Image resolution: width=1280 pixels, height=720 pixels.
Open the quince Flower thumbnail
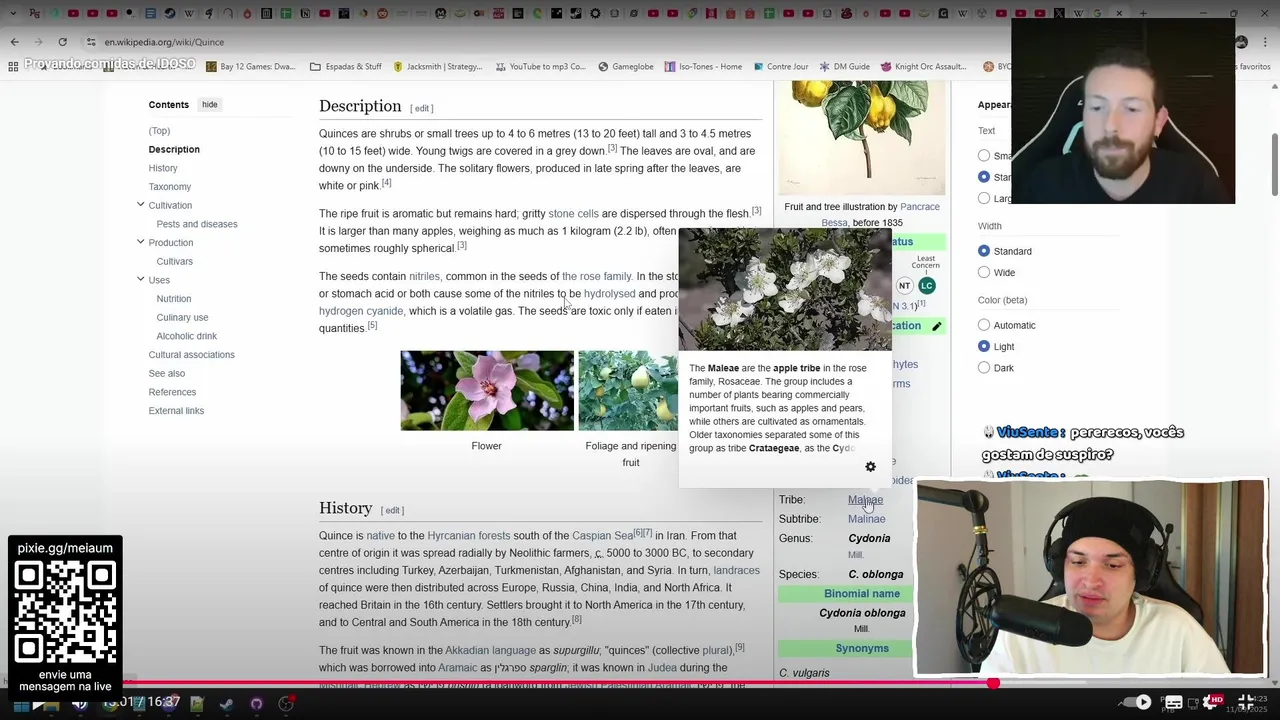[487, 391]
